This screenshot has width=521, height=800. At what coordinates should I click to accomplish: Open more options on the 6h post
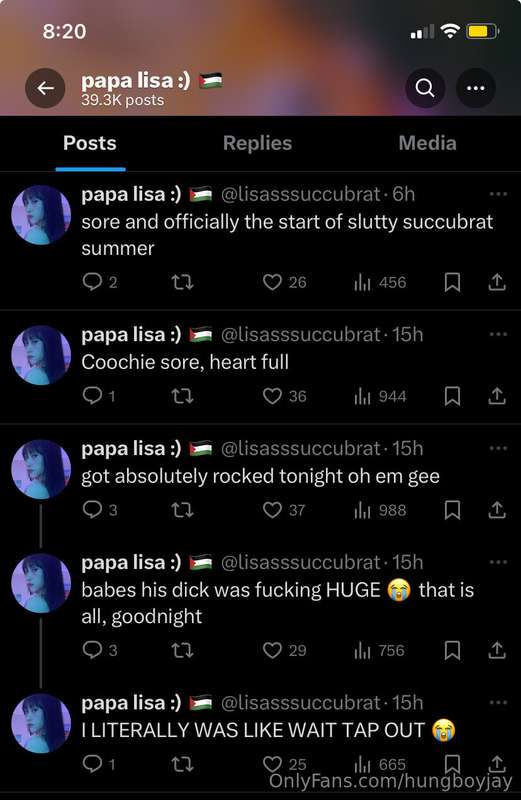(498, 194)
